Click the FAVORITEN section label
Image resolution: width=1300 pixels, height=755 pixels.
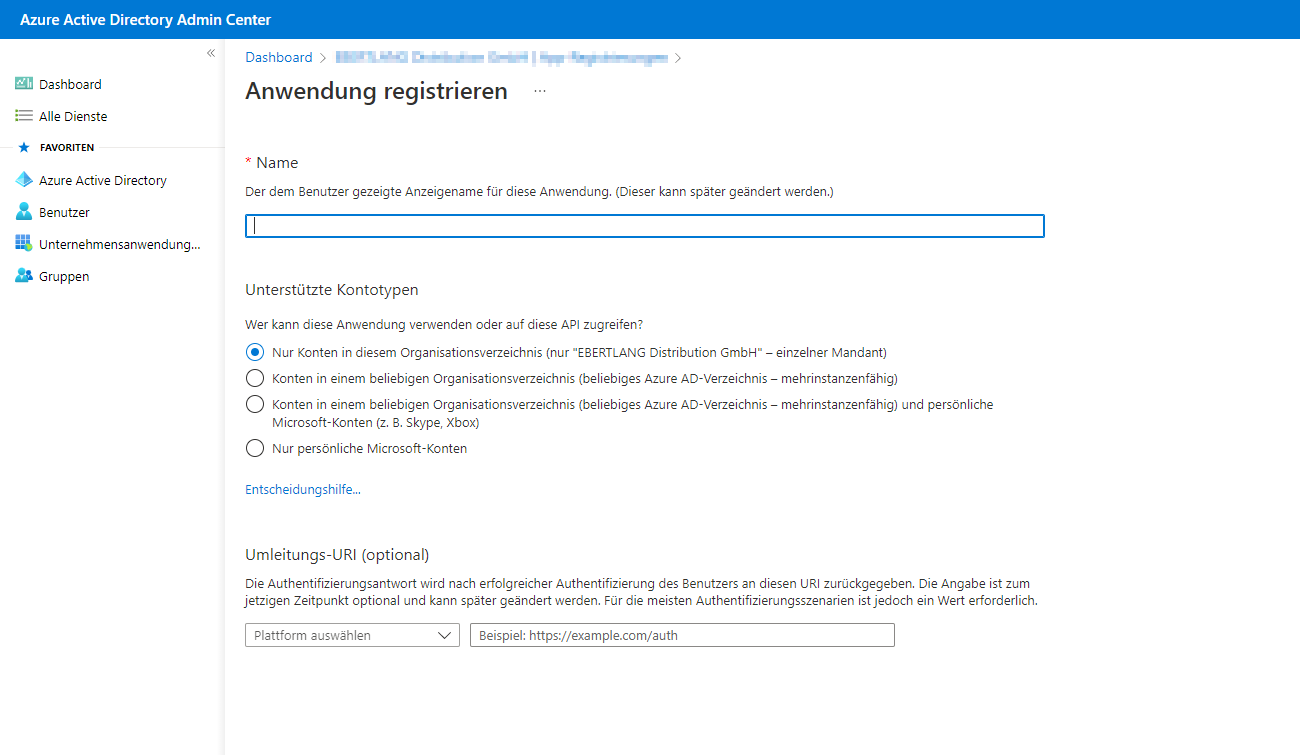coord(67,147)
